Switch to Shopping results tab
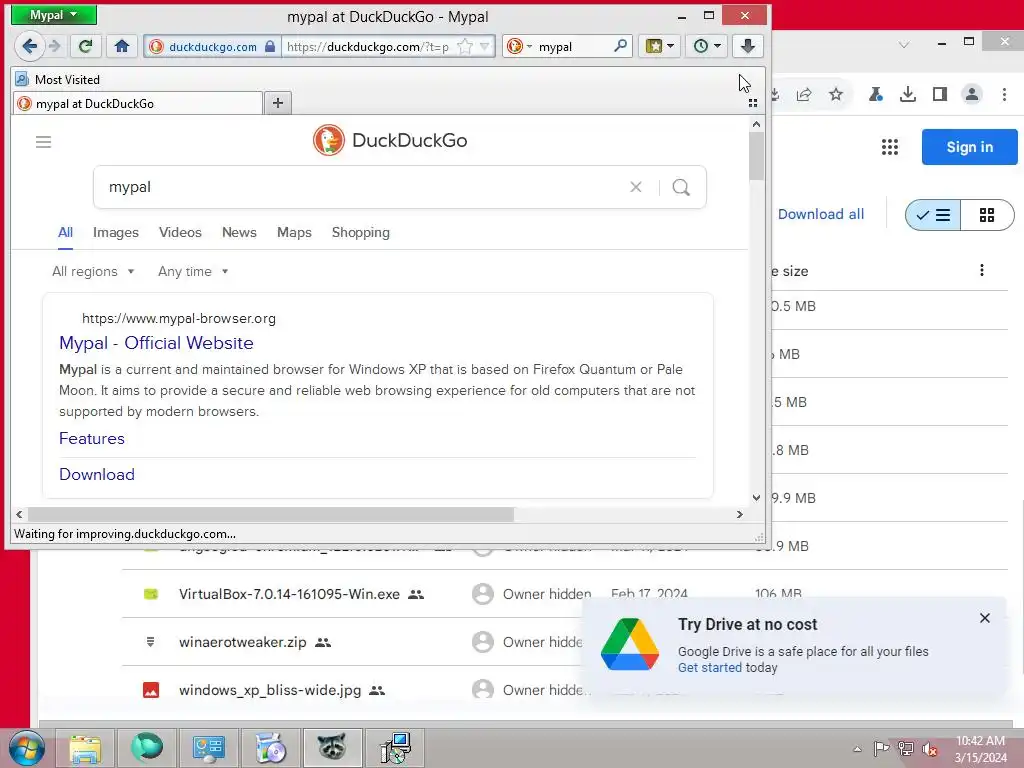The width and height of the screenshot is (1024, 768). [360, 232]
